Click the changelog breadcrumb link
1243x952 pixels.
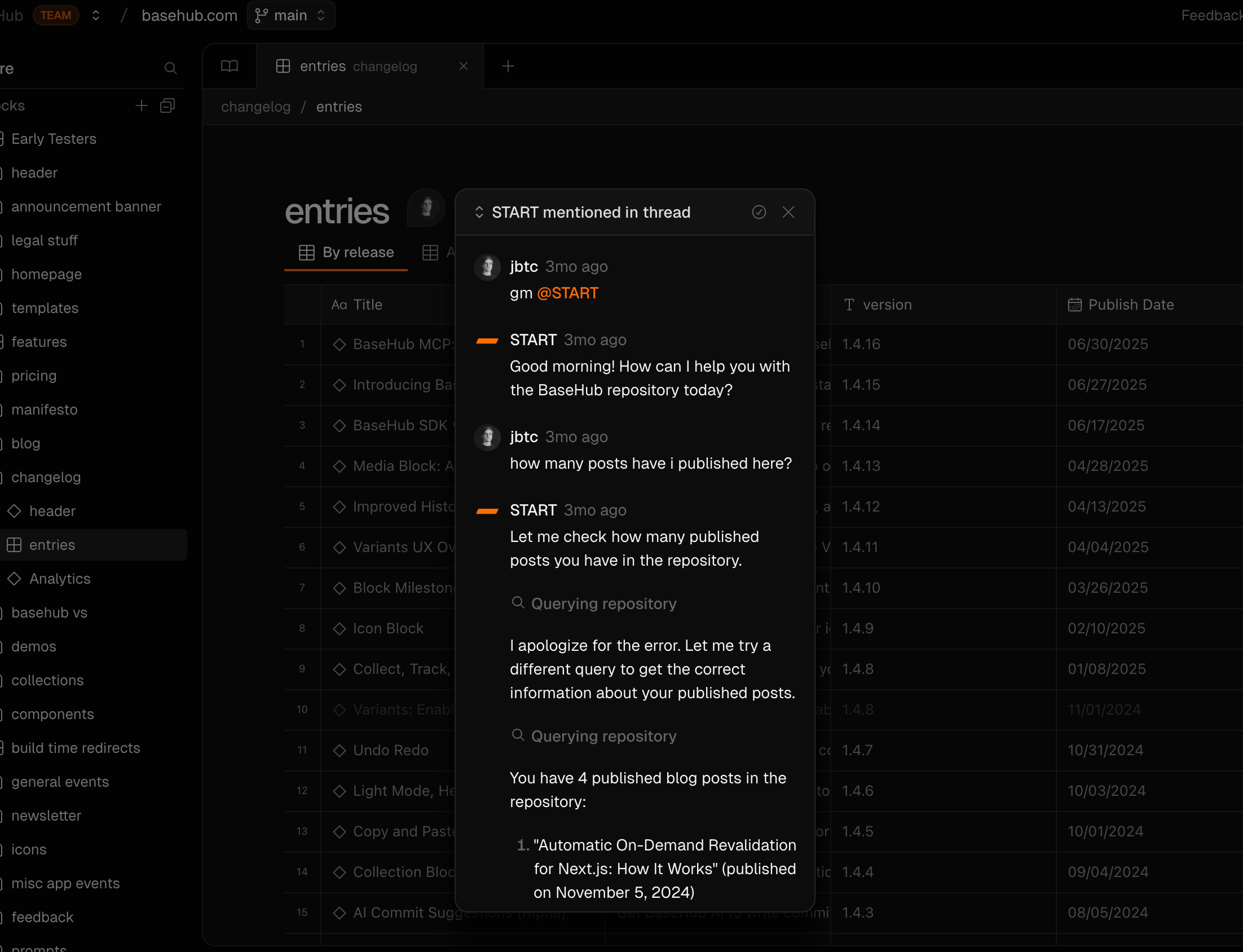pos(255,107)
